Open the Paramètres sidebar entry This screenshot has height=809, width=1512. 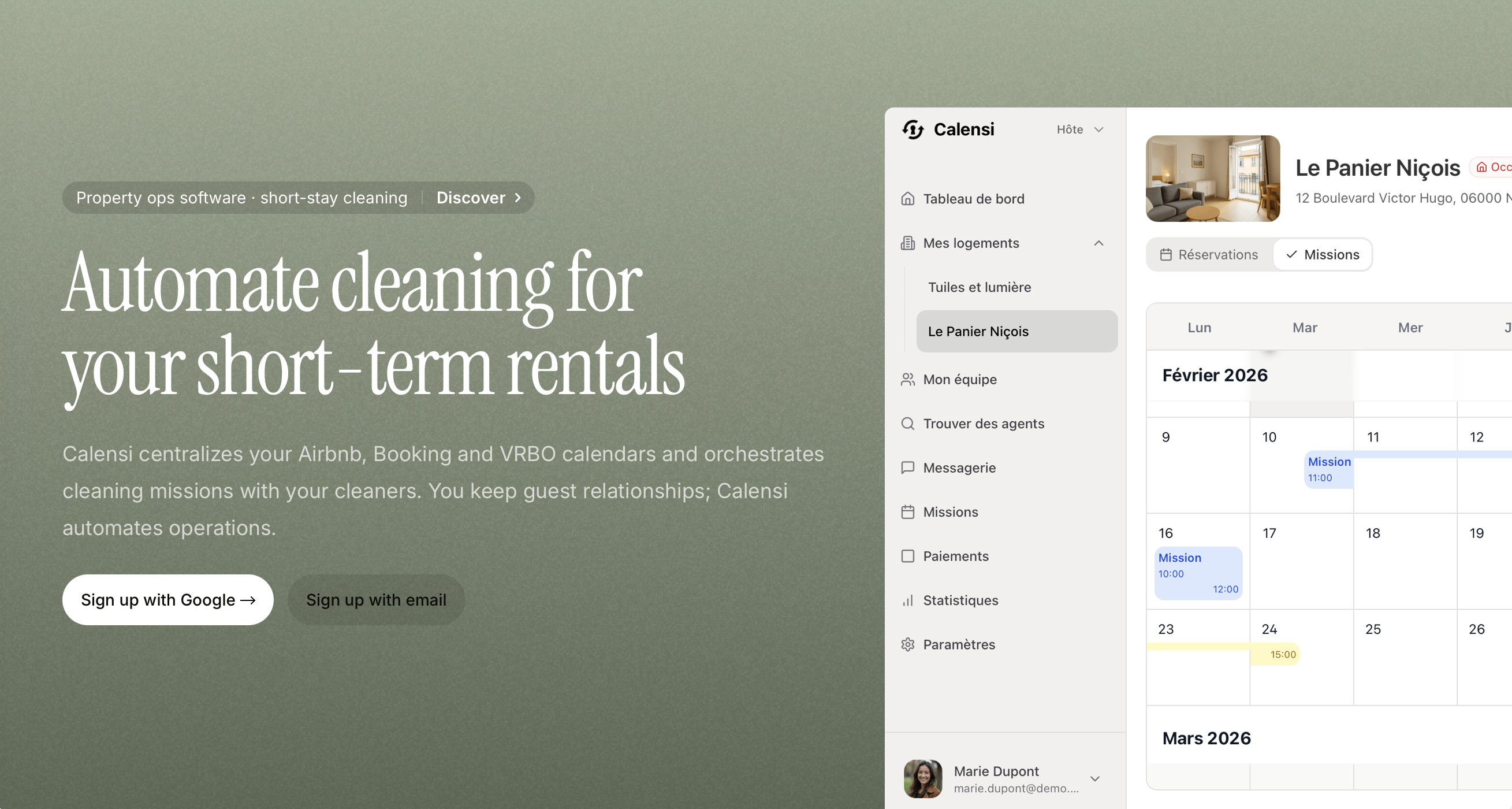(x=1008, y=644)
